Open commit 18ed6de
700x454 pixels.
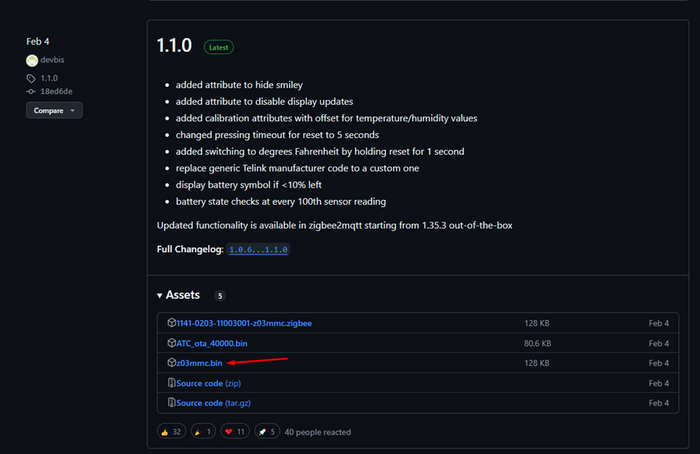pyautogui.click(x=56, y=92)
